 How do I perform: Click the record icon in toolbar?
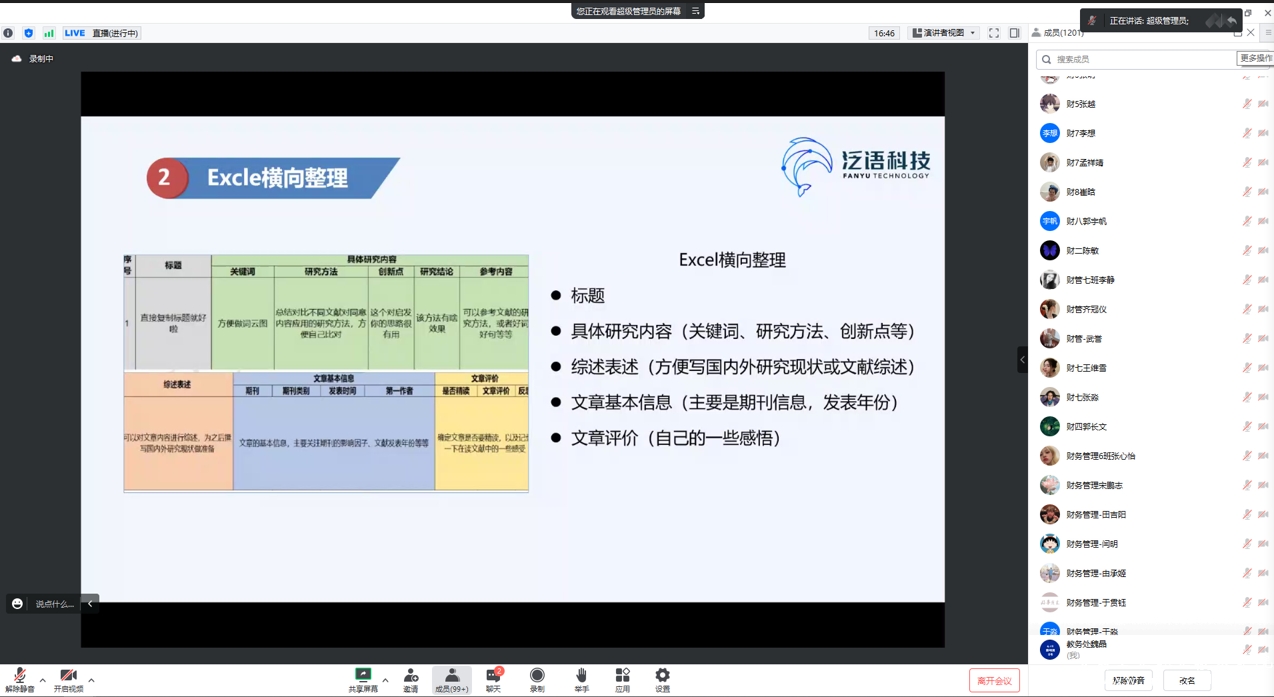(537, 680)
